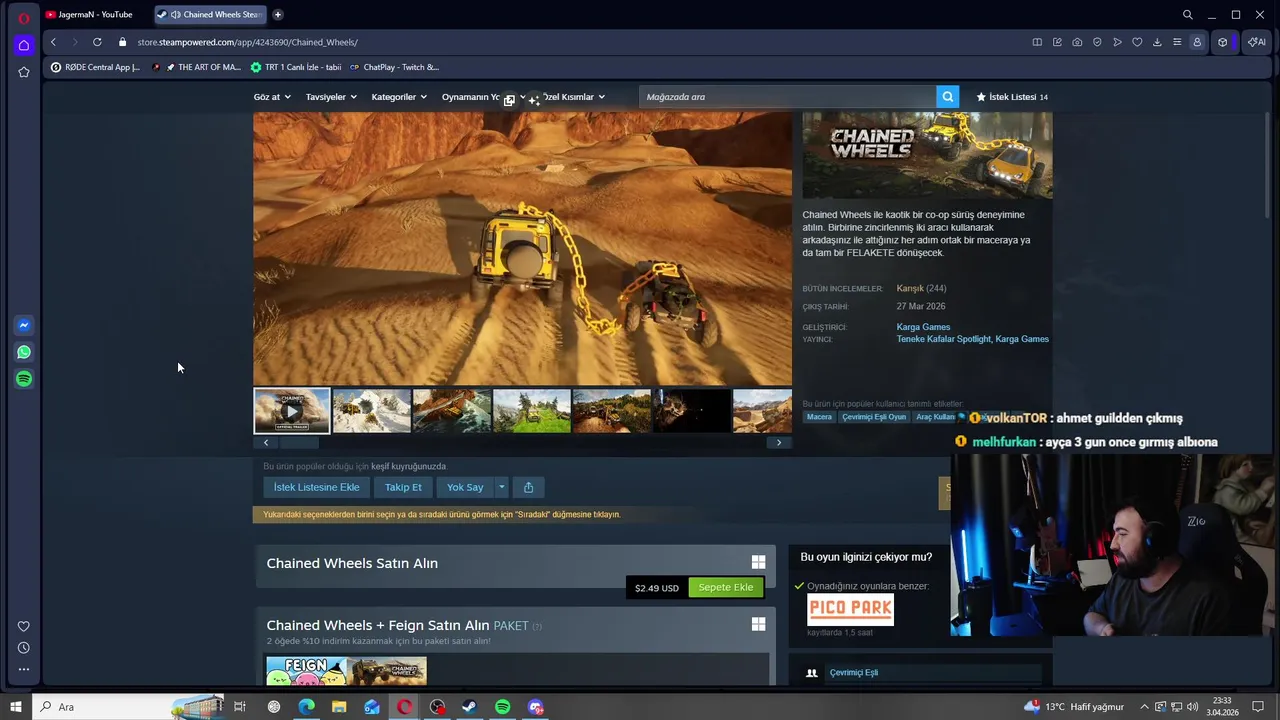Go back to previous page
The height and width of the screenshot is (720, 1280).
53,42
